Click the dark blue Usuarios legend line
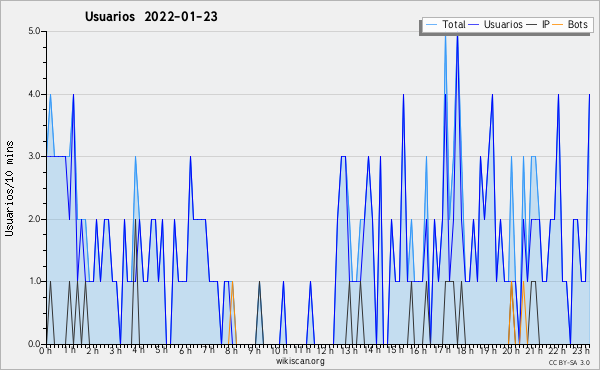The width and height of the screenshot is (600, 370). click(474, 24)
